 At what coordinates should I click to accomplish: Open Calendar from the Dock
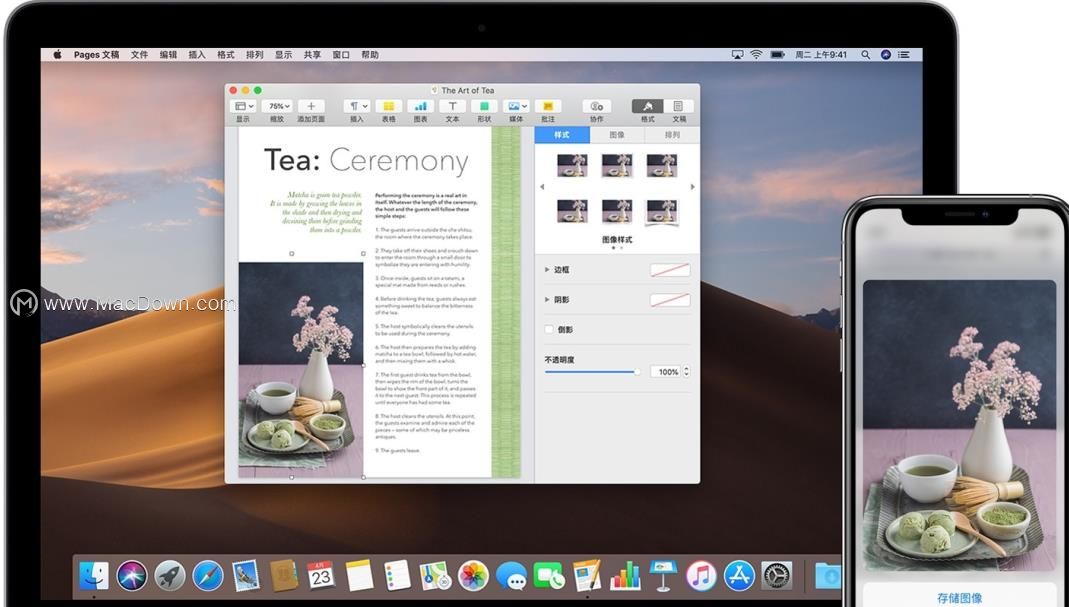[x=320, y=576]
